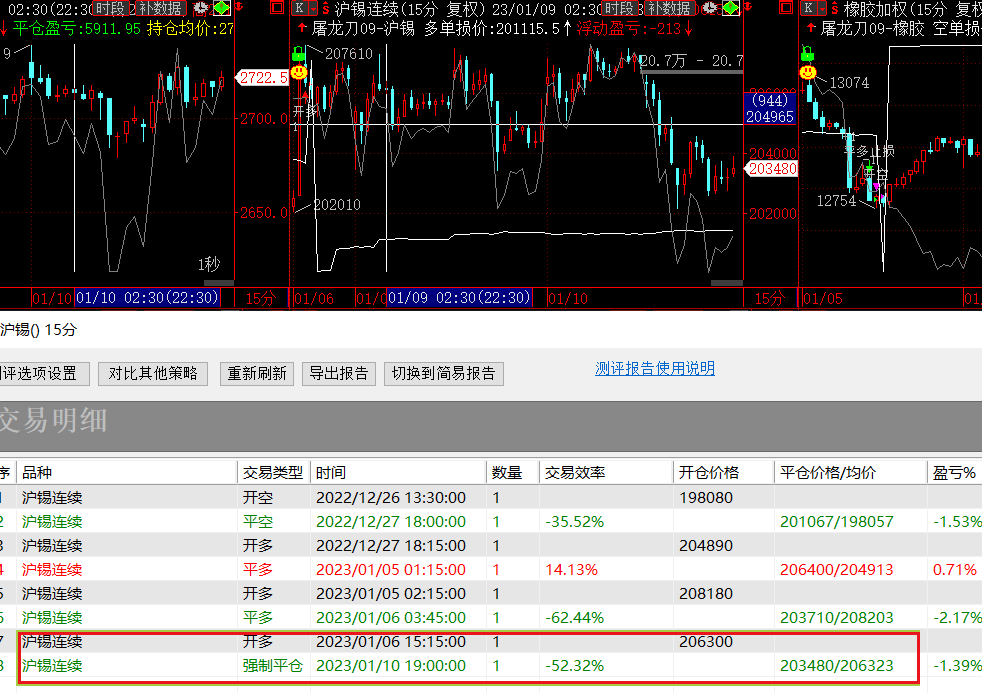This screenshot has width=982, height=693.
Task: Click the K button of the 橡胶加权 chart
Action: pos(809,8)
